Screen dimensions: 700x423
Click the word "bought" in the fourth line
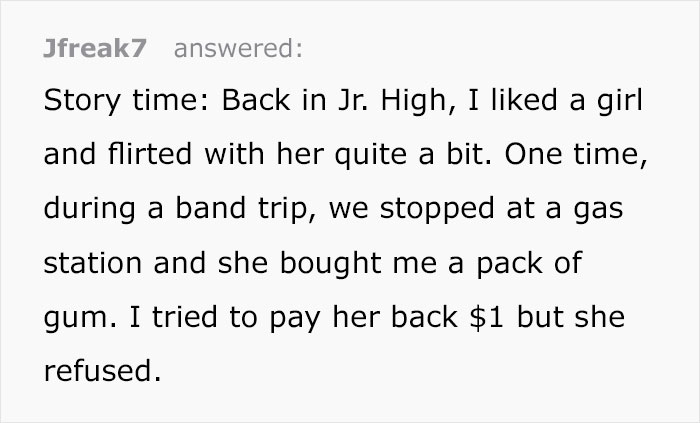(x=330, y=263)
